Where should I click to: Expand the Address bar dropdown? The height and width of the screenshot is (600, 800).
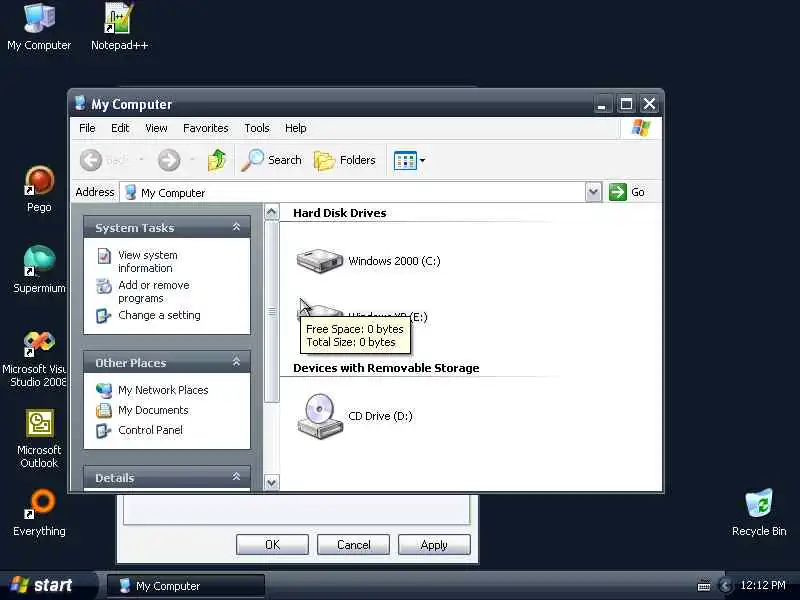593,192
